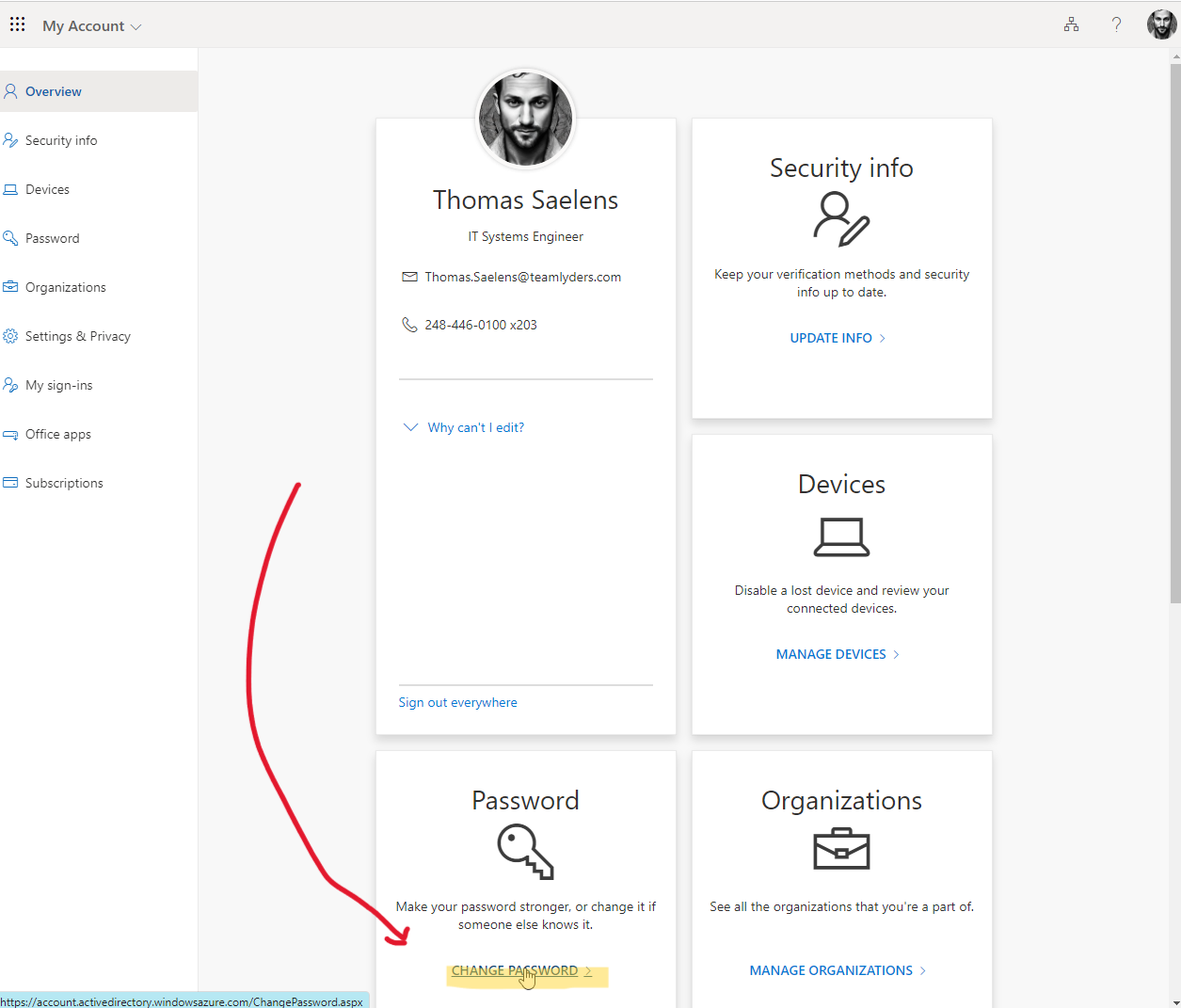Open the account avatar in top-right corner
This screenshot has width=1181, height=1008.
click(1161, 24)
